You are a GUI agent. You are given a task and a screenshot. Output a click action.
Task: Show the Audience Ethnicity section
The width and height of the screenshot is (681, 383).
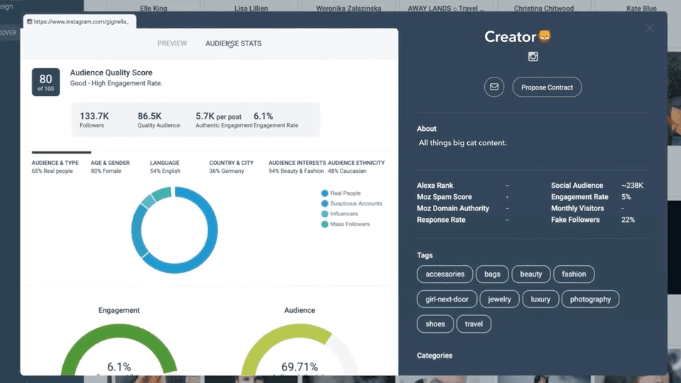pyautogui.click(x=356, y=167)
